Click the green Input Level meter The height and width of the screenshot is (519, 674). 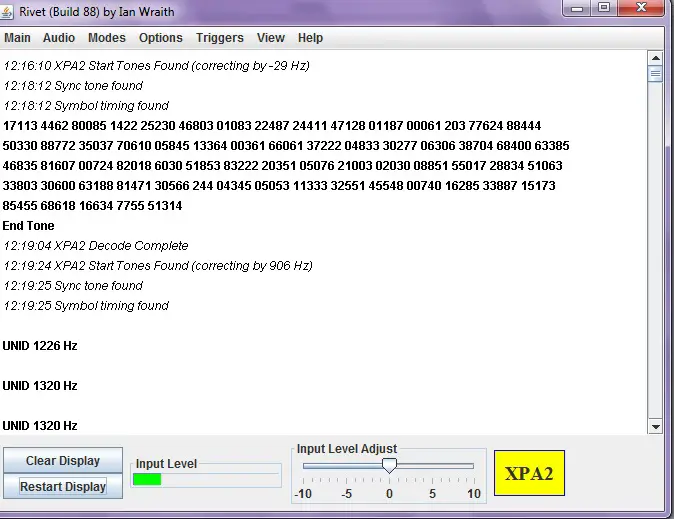(147, 480)
